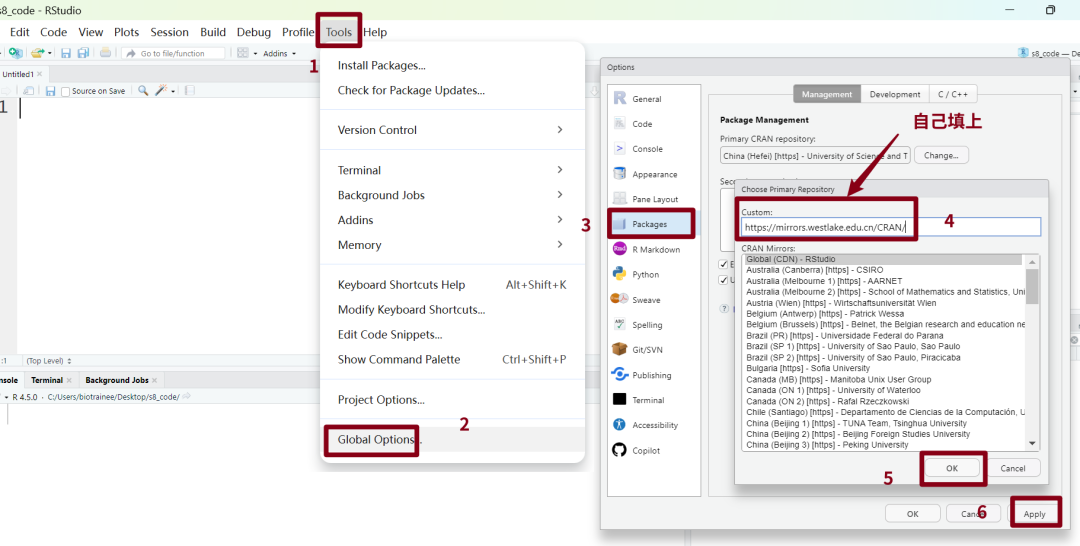Select Global (CDN) - RStudio mirror
This screenshot has width=1080, height=546.
[x=886, y=260]
